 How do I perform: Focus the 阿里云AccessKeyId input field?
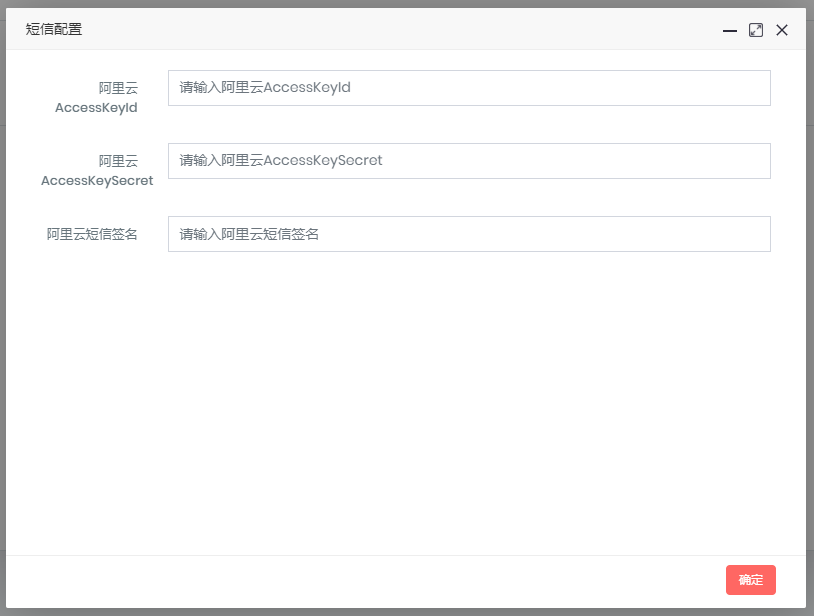point(469,88)
